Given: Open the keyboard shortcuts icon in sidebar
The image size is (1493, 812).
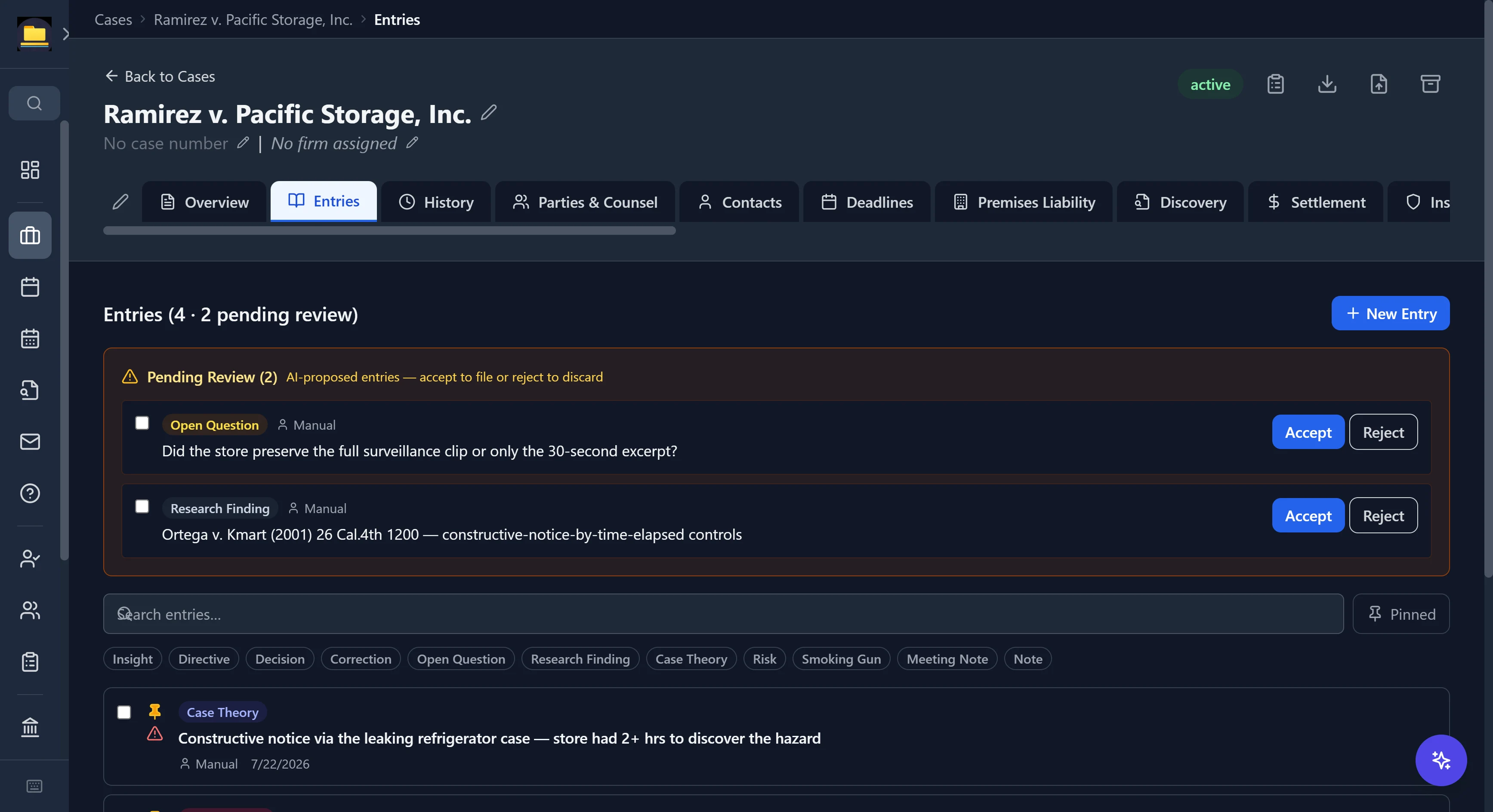Looking at the screenshot, I should point(34,786).
